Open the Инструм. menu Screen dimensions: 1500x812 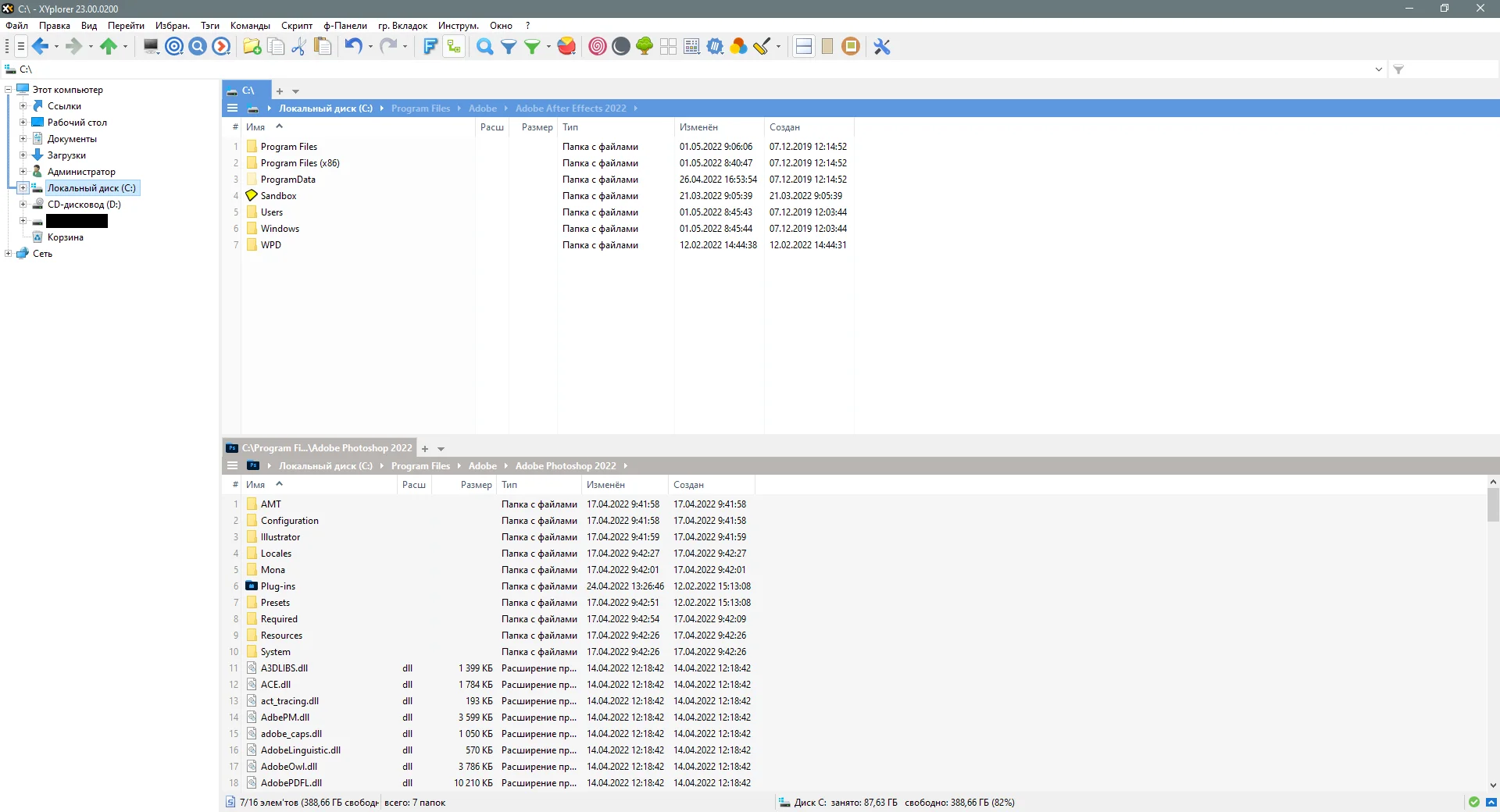click(458, 26)
